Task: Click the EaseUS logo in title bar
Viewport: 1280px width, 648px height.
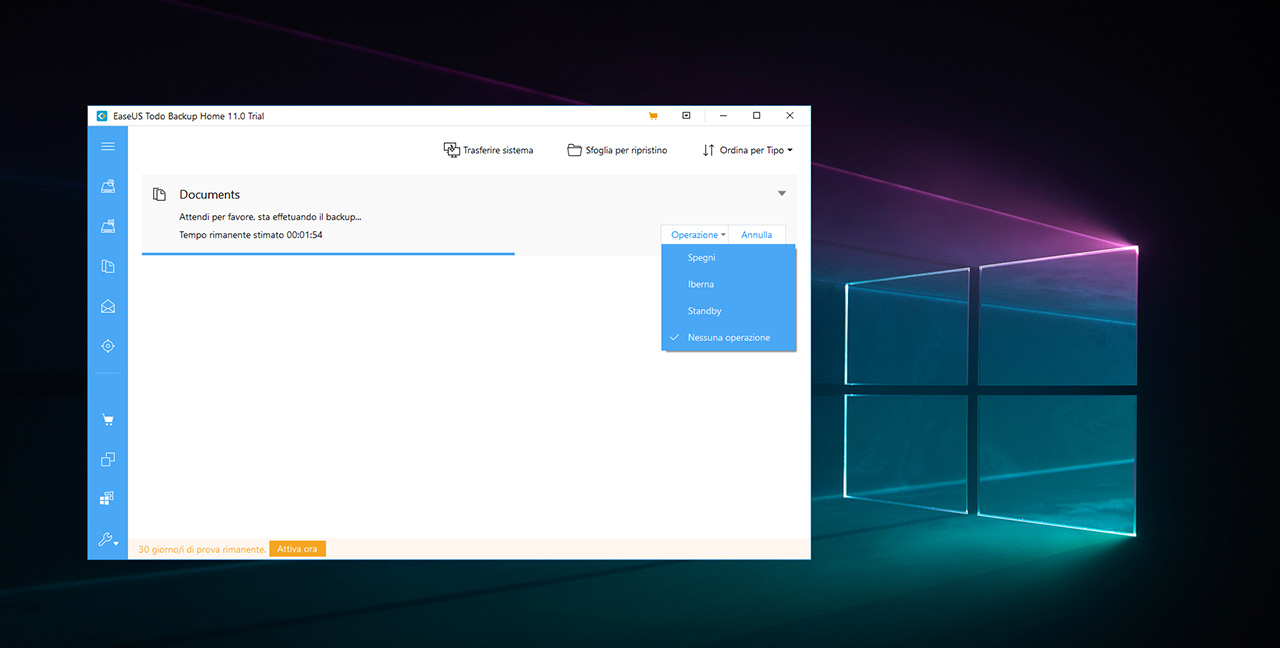Action: click(101, 116)
